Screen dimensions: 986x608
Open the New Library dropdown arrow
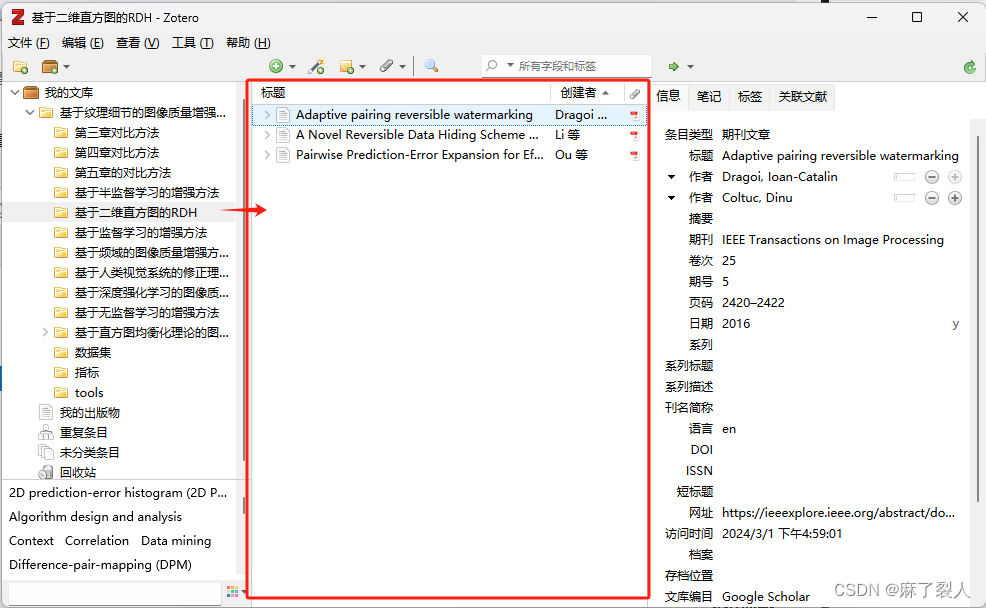[66, 67]
